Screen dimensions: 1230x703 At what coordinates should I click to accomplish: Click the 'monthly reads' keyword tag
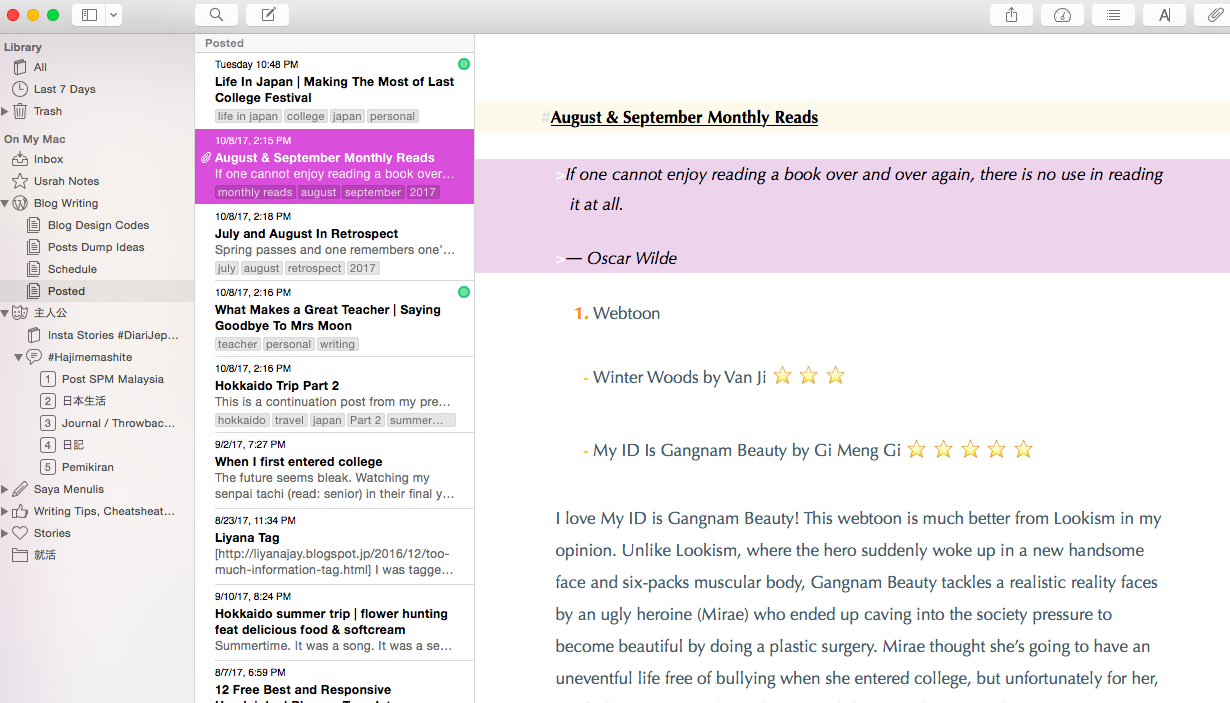click(255, 192)
